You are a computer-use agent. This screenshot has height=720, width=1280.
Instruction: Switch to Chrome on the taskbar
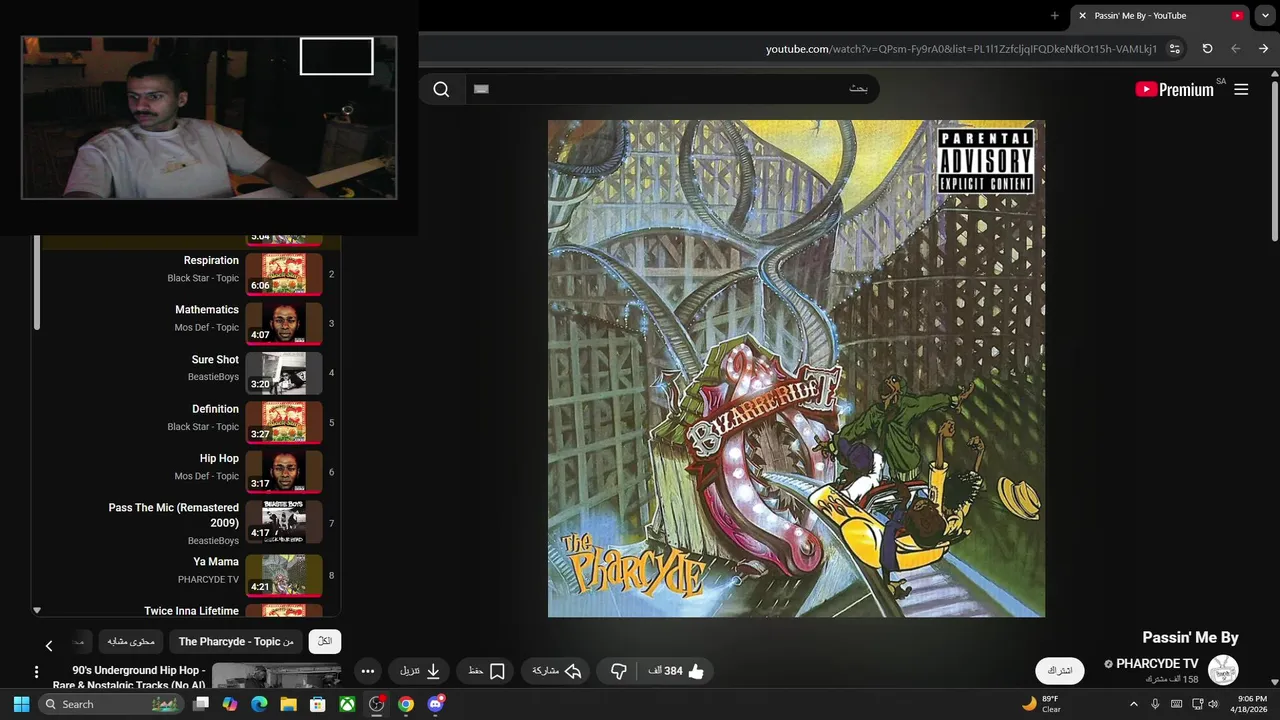click(x=406, y=704)
